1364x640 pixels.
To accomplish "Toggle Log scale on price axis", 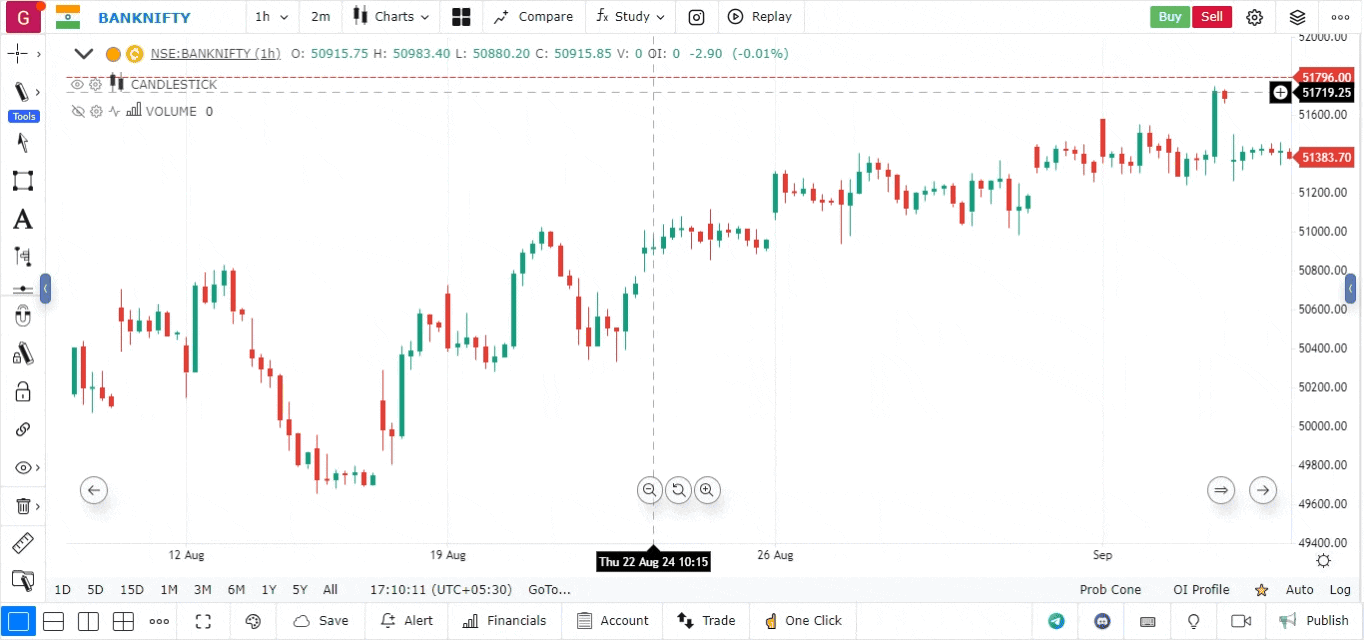I will [x=1340, y=590].
